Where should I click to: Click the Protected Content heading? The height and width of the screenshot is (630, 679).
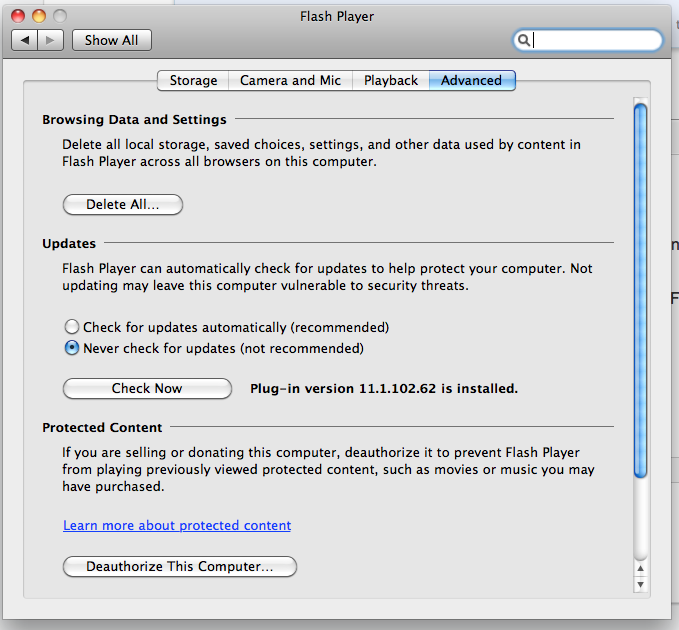pos(102,427)
